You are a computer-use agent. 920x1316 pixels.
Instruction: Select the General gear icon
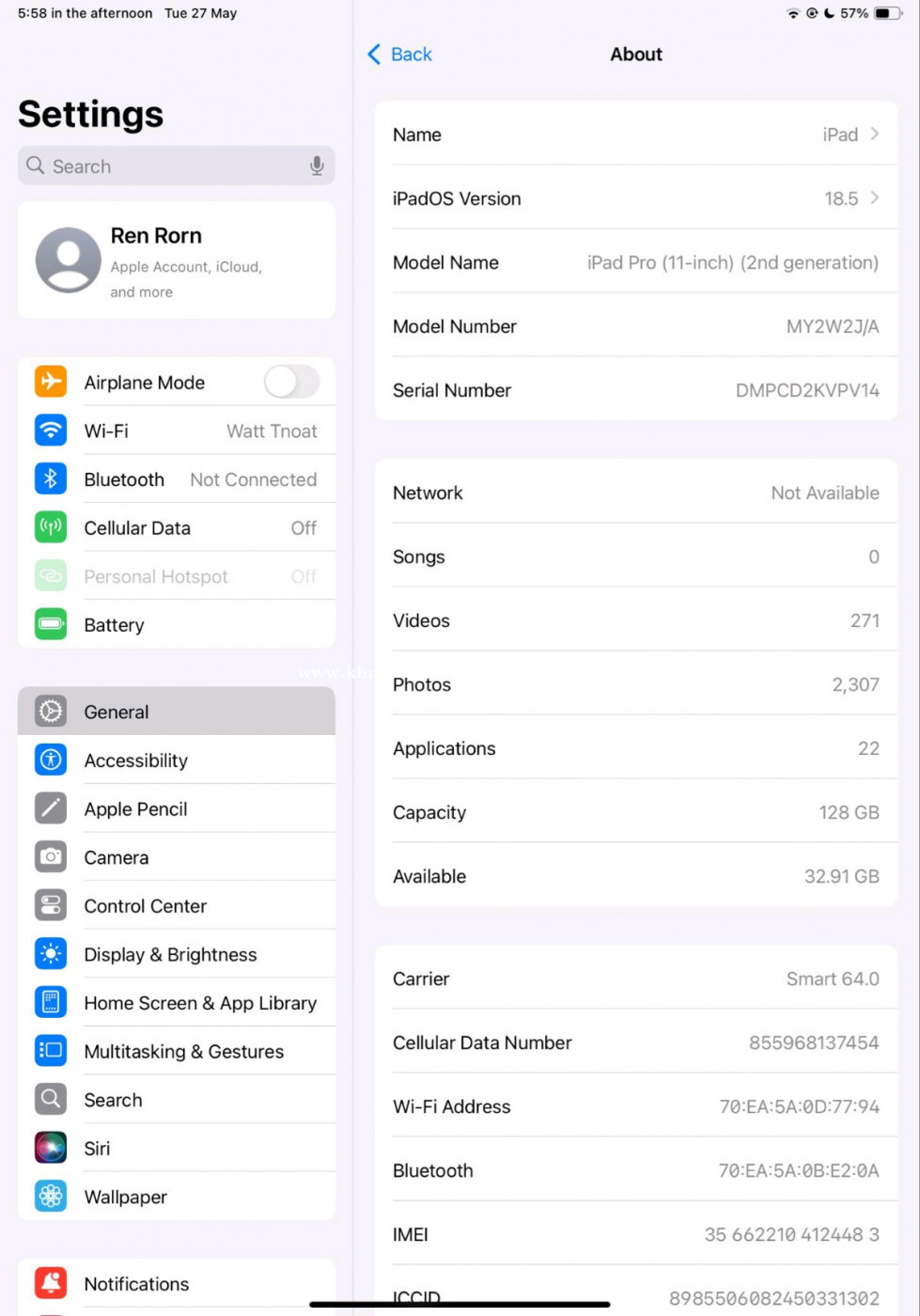click(51, 712)
